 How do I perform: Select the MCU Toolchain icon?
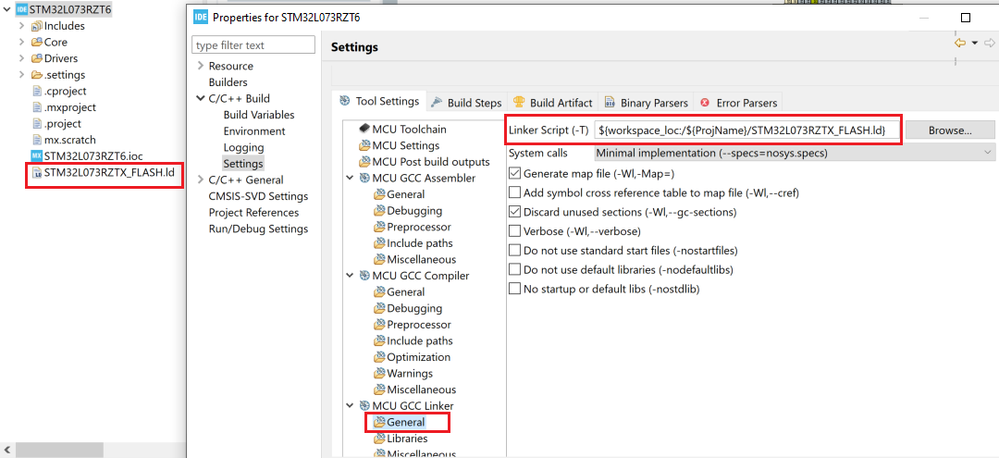(364, 129)
